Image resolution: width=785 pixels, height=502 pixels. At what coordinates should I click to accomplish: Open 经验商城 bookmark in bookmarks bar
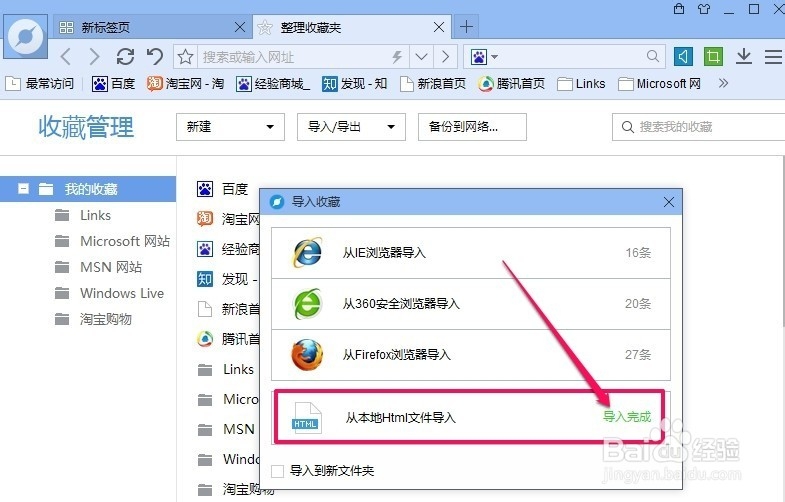click(273, 84)
